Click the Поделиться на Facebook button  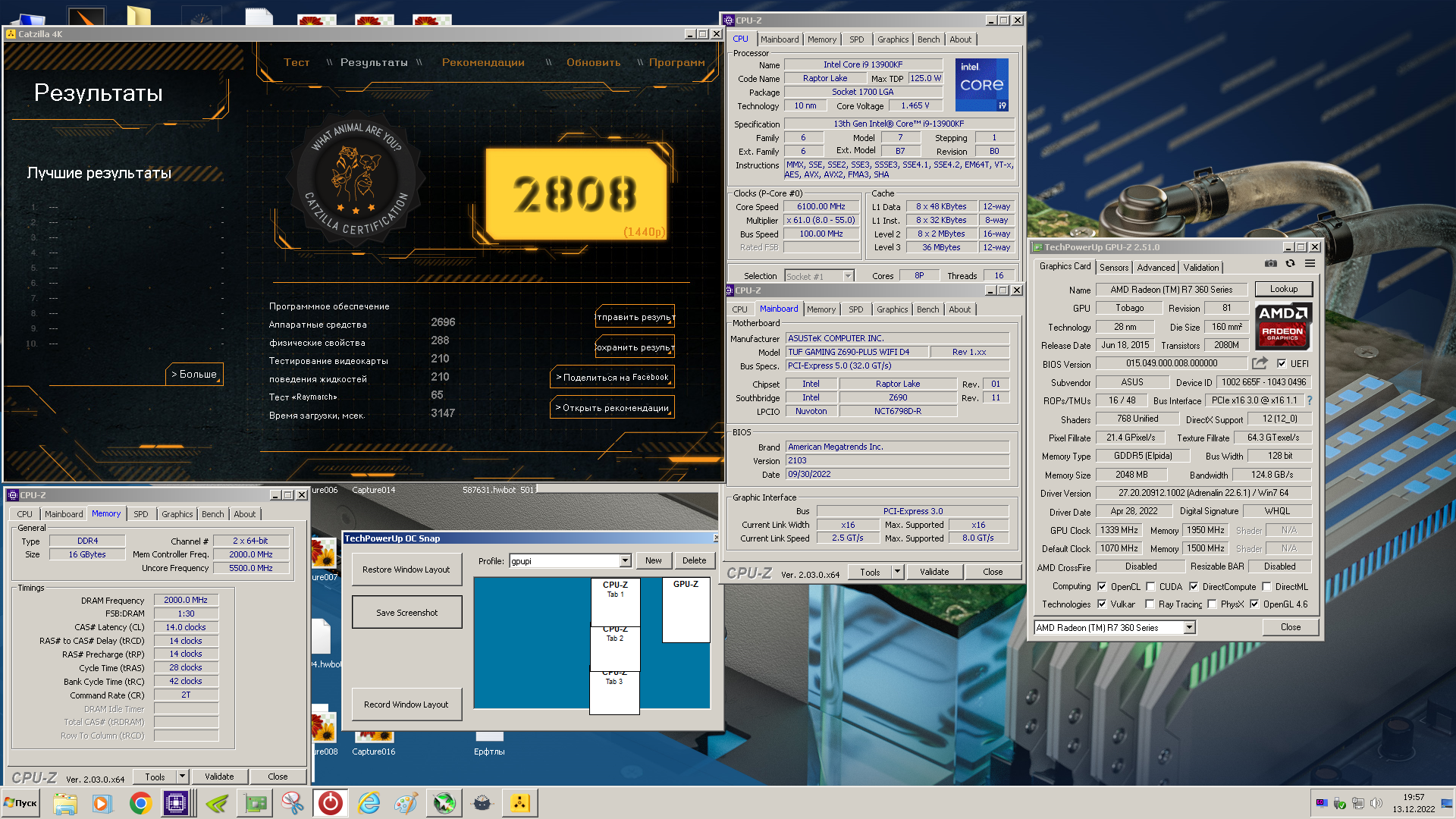click(x=613, y=377)
